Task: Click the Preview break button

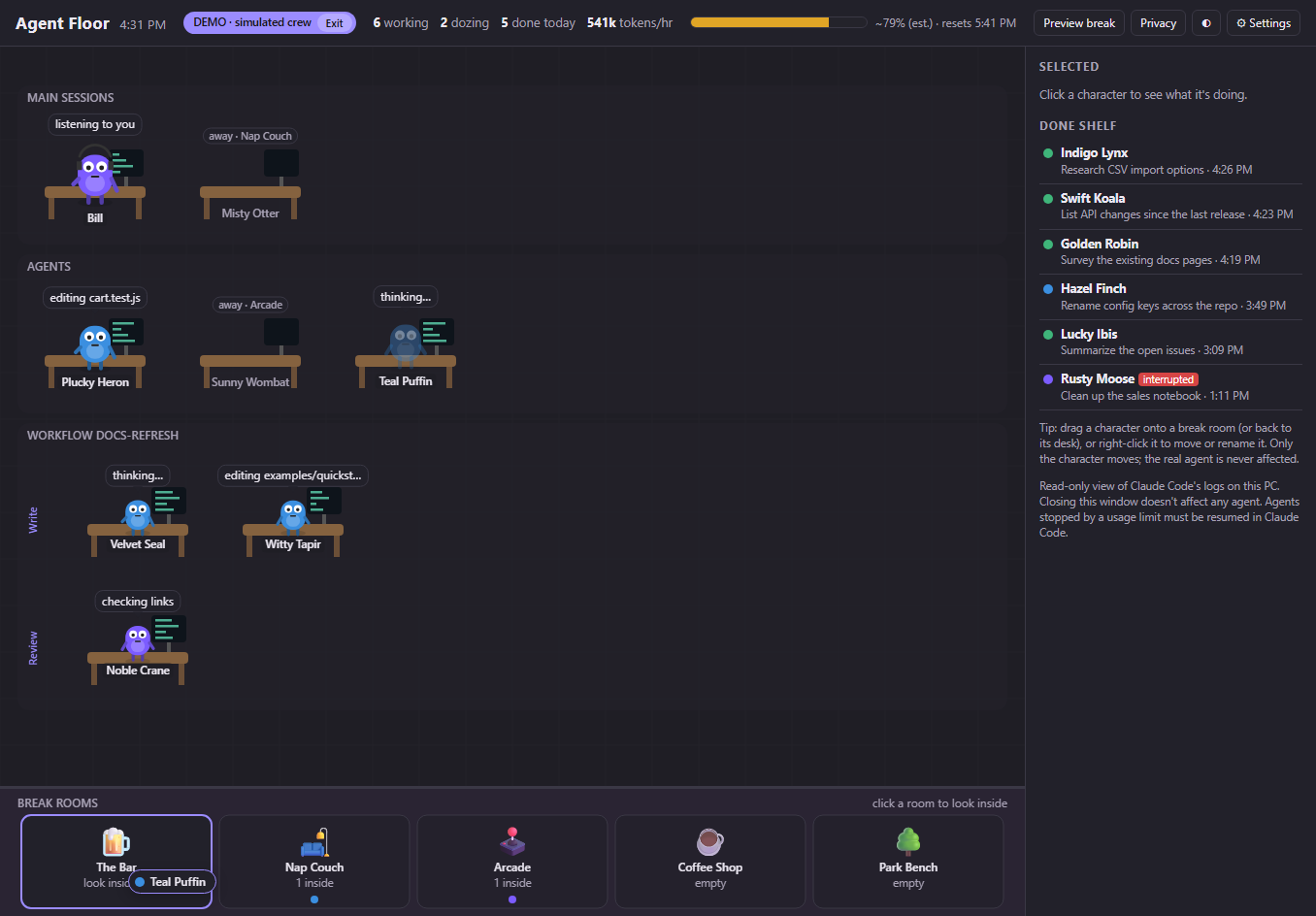Action: [1079, 23]
